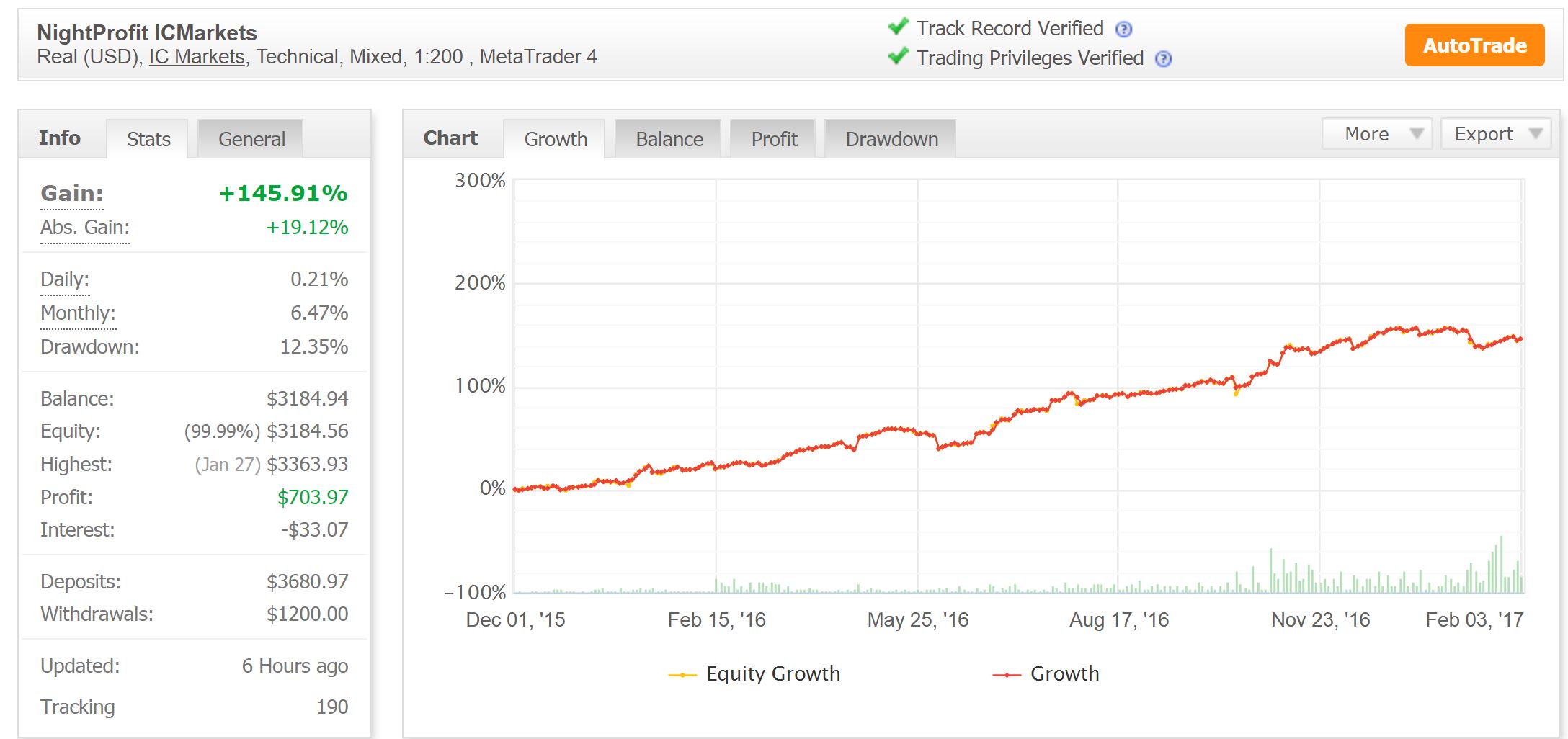Image resolution: width=1568 pixels, height=739 pixels.
Task: Click the Daily label
Action: [x=65, y=279]
